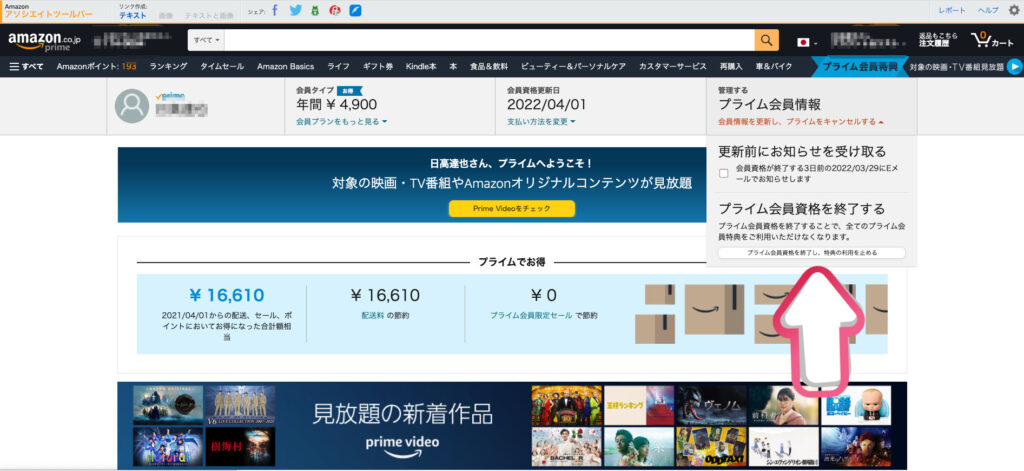Viewport: 1024px width, 471px height.
Task: Share via the Facebook icon
Action: 274,10
